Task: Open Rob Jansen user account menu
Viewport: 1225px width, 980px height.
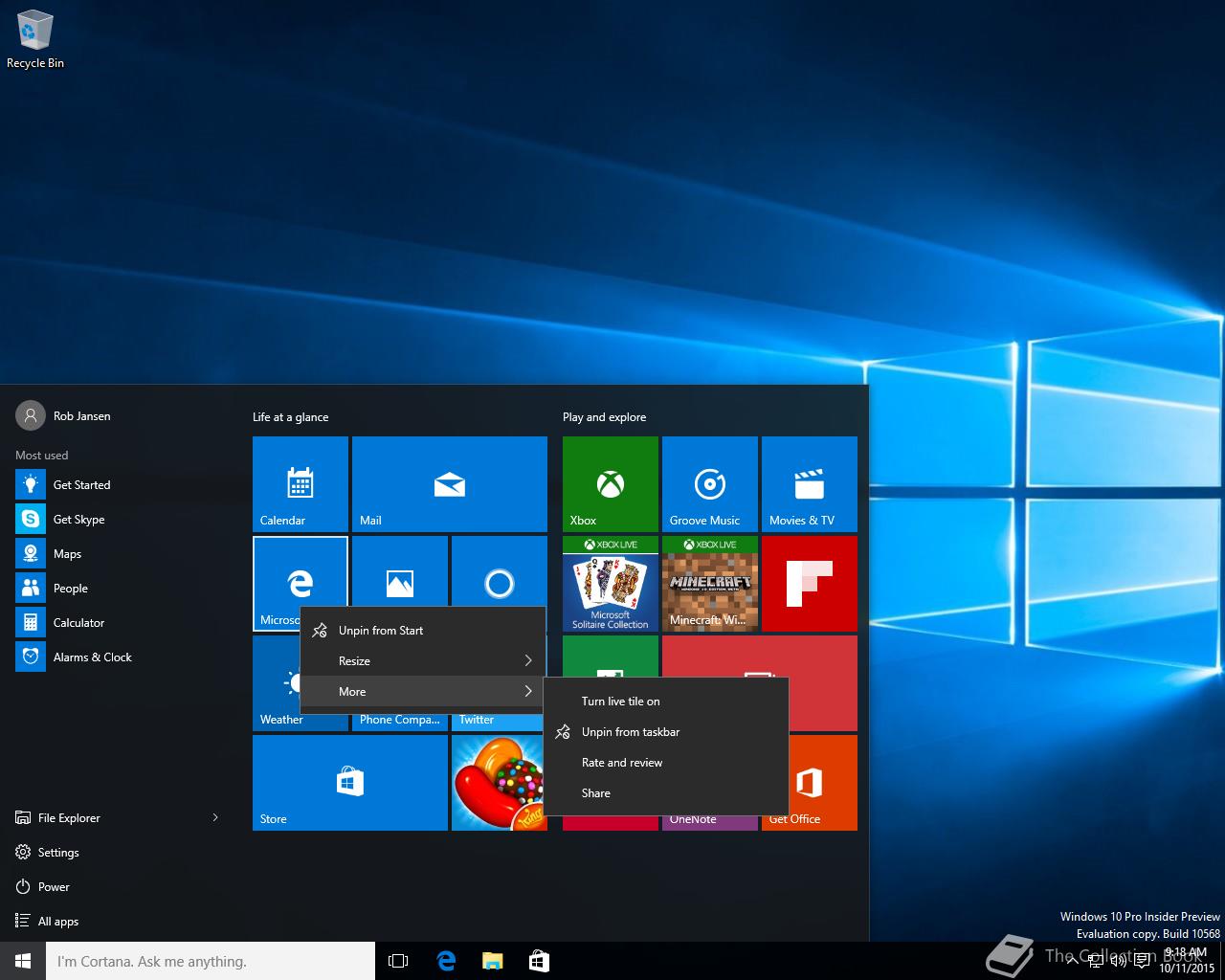Action: pyautogui.click(x=63, y=416)
